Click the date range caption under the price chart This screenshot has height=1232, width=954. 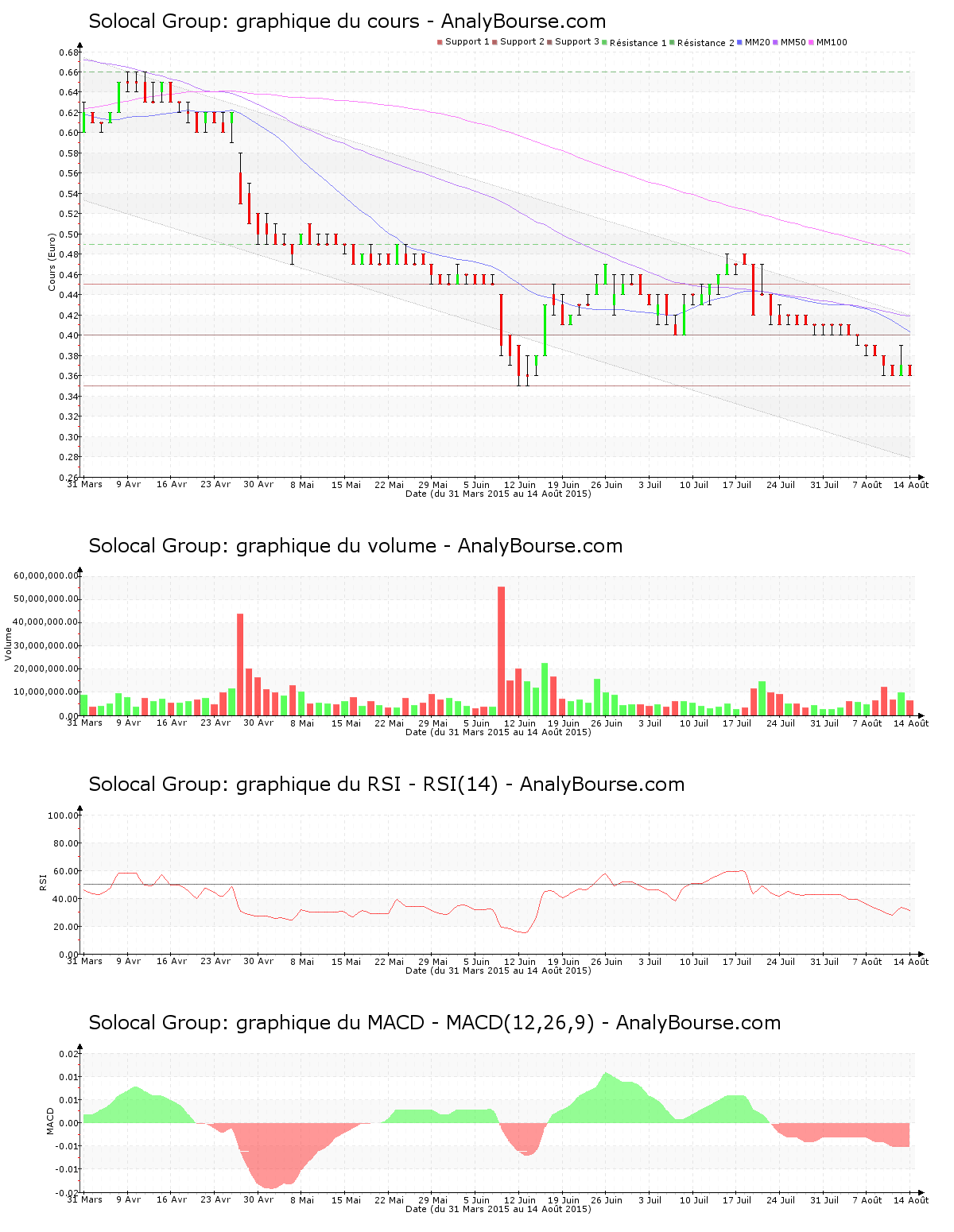(x=498, y=494)
